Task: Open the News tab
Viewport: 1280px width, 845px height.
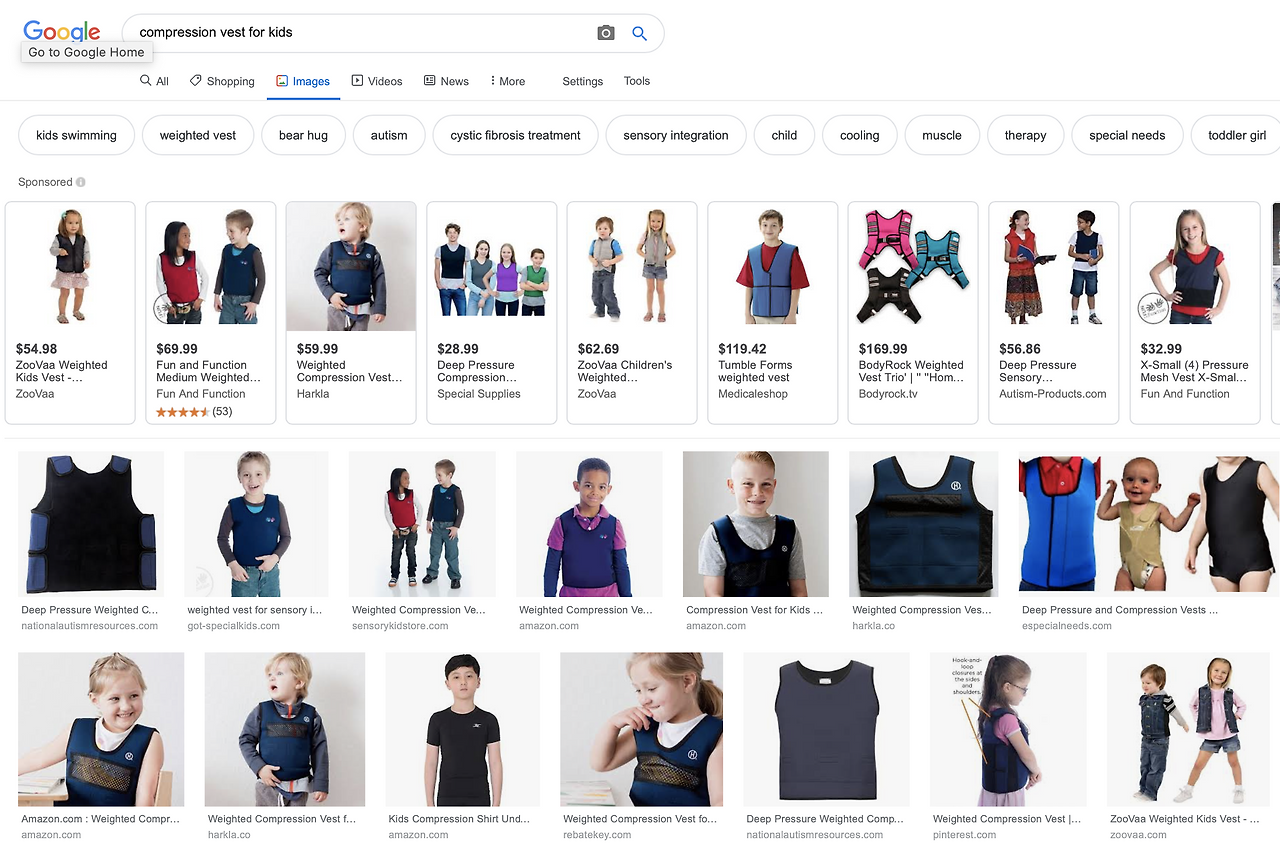Action: pos(446,81)
